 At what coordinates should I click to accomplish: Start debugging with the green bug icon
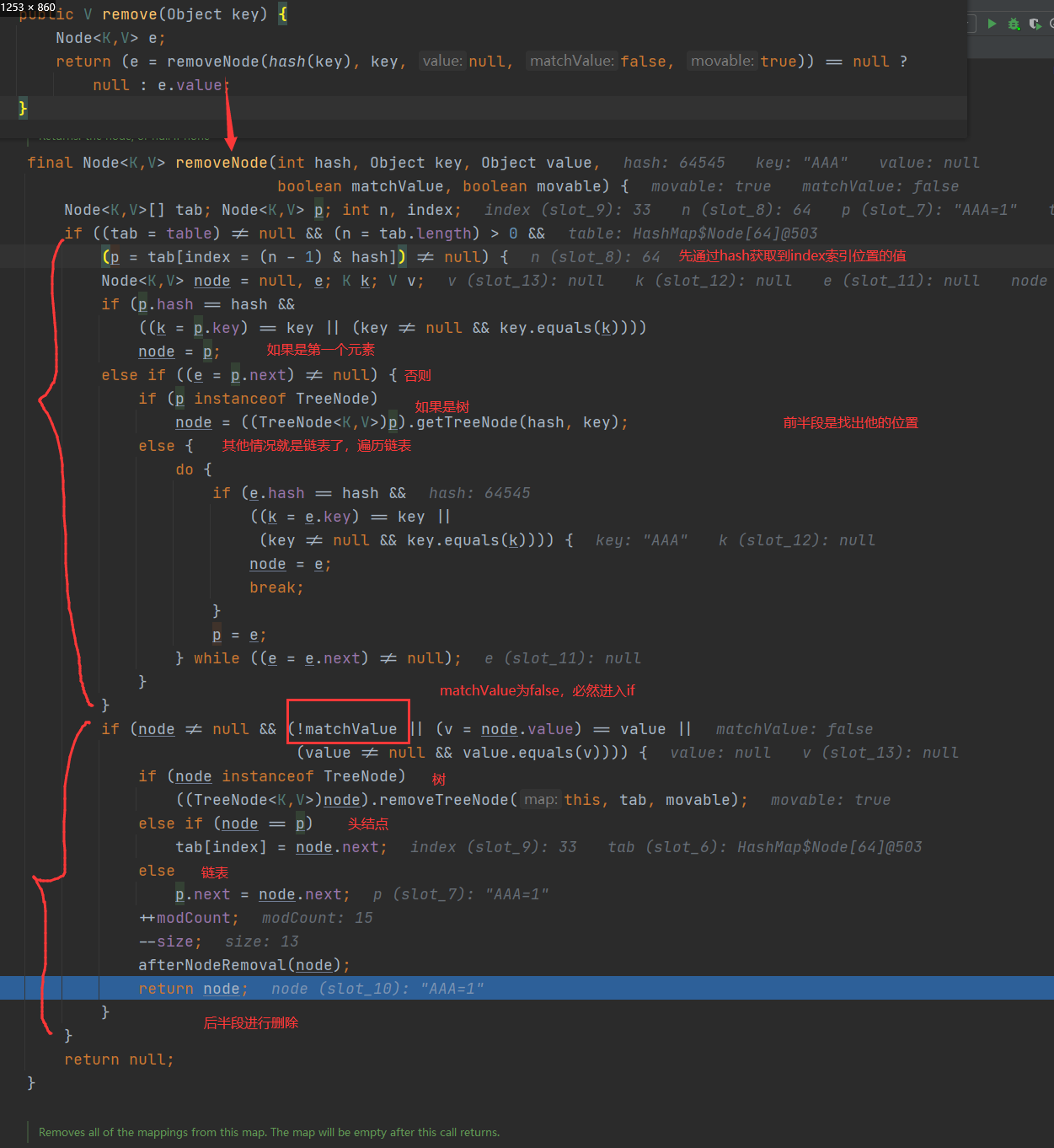coord(1014,24)
